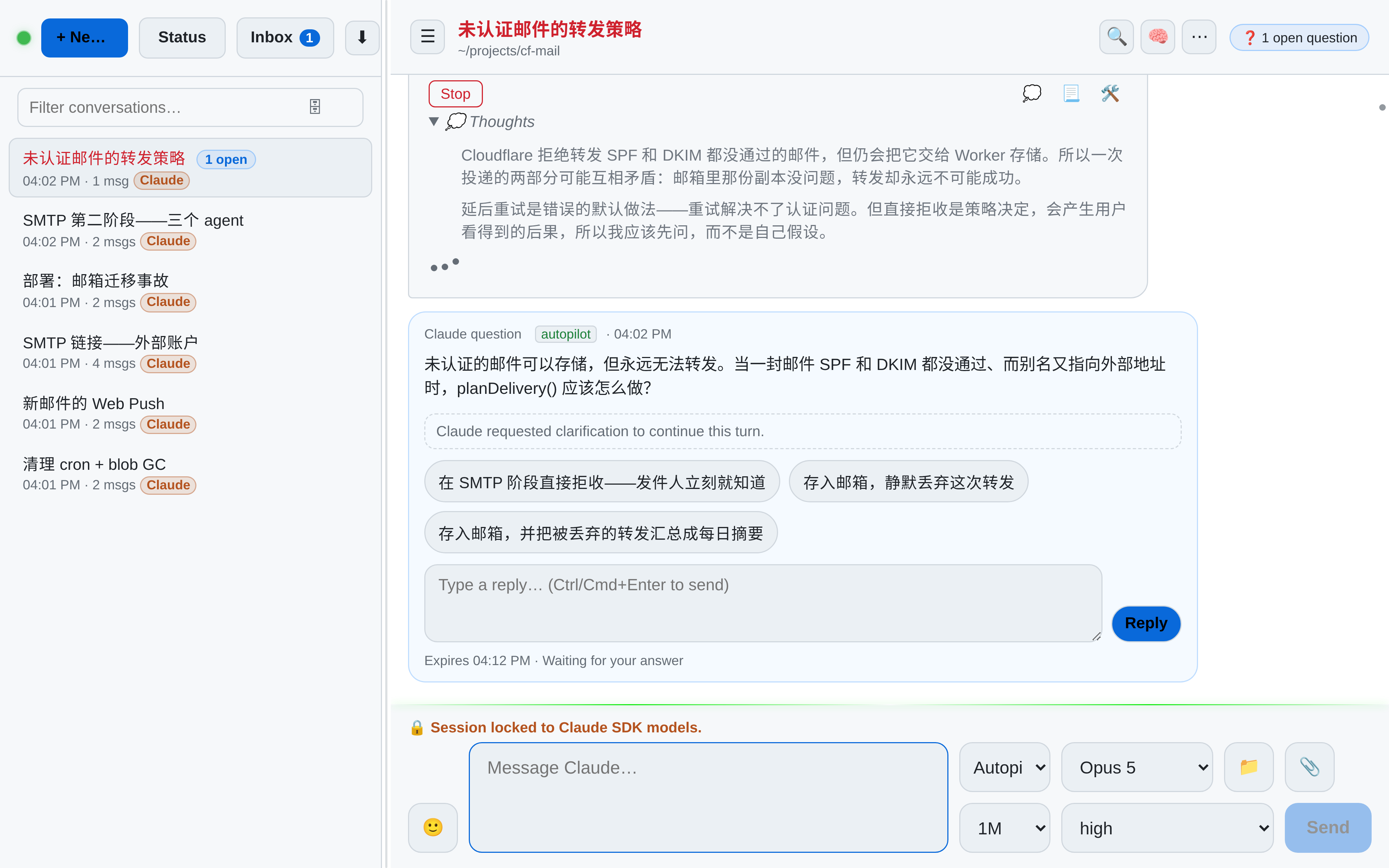The image size is (1389, 868).
Task: Click the 1 open badge in sidebar
Action: [x=226, y=159]
